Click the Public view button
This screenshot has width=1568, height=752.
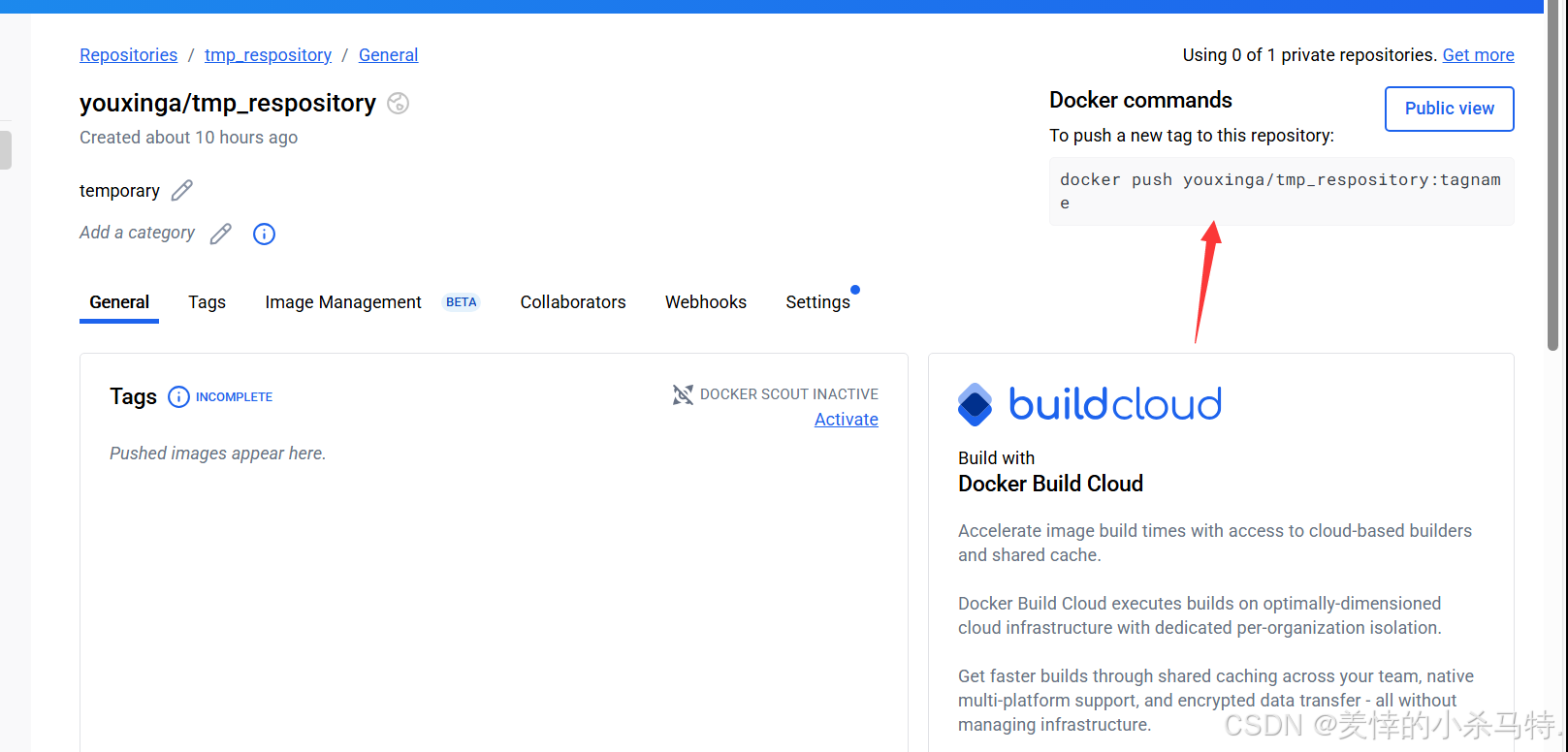coord(1449,109)
